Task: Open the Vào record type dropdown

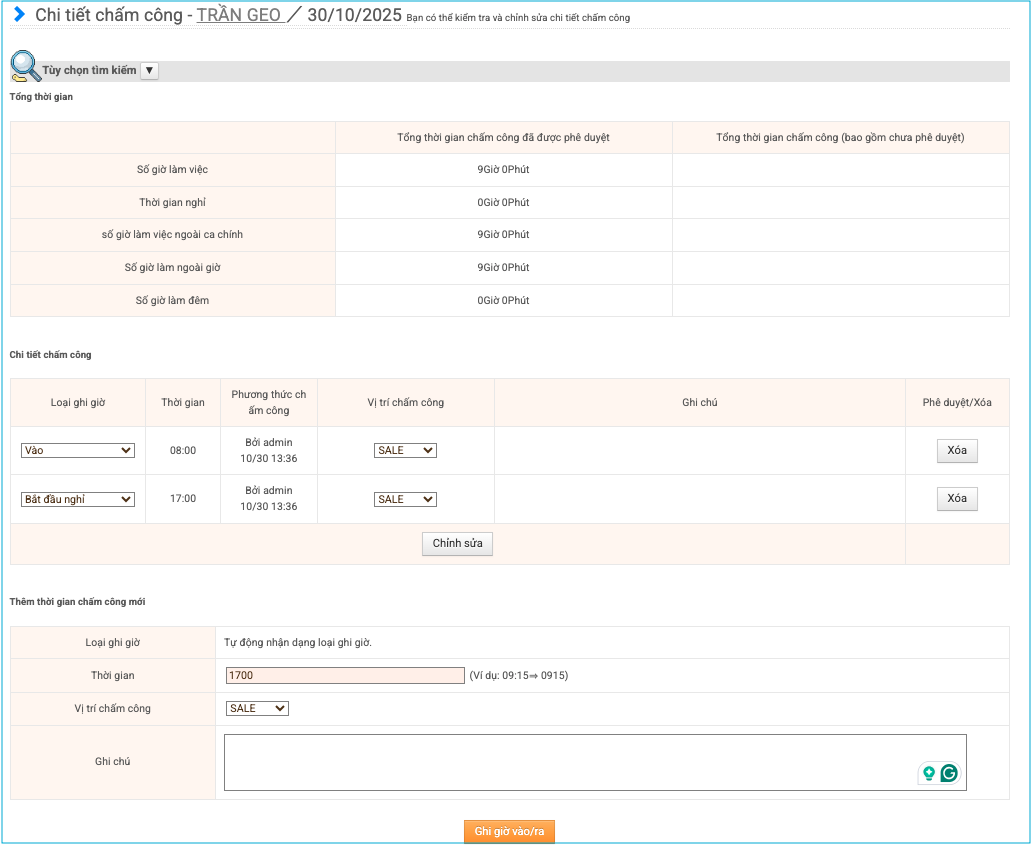Action: (x=78, y=451)
